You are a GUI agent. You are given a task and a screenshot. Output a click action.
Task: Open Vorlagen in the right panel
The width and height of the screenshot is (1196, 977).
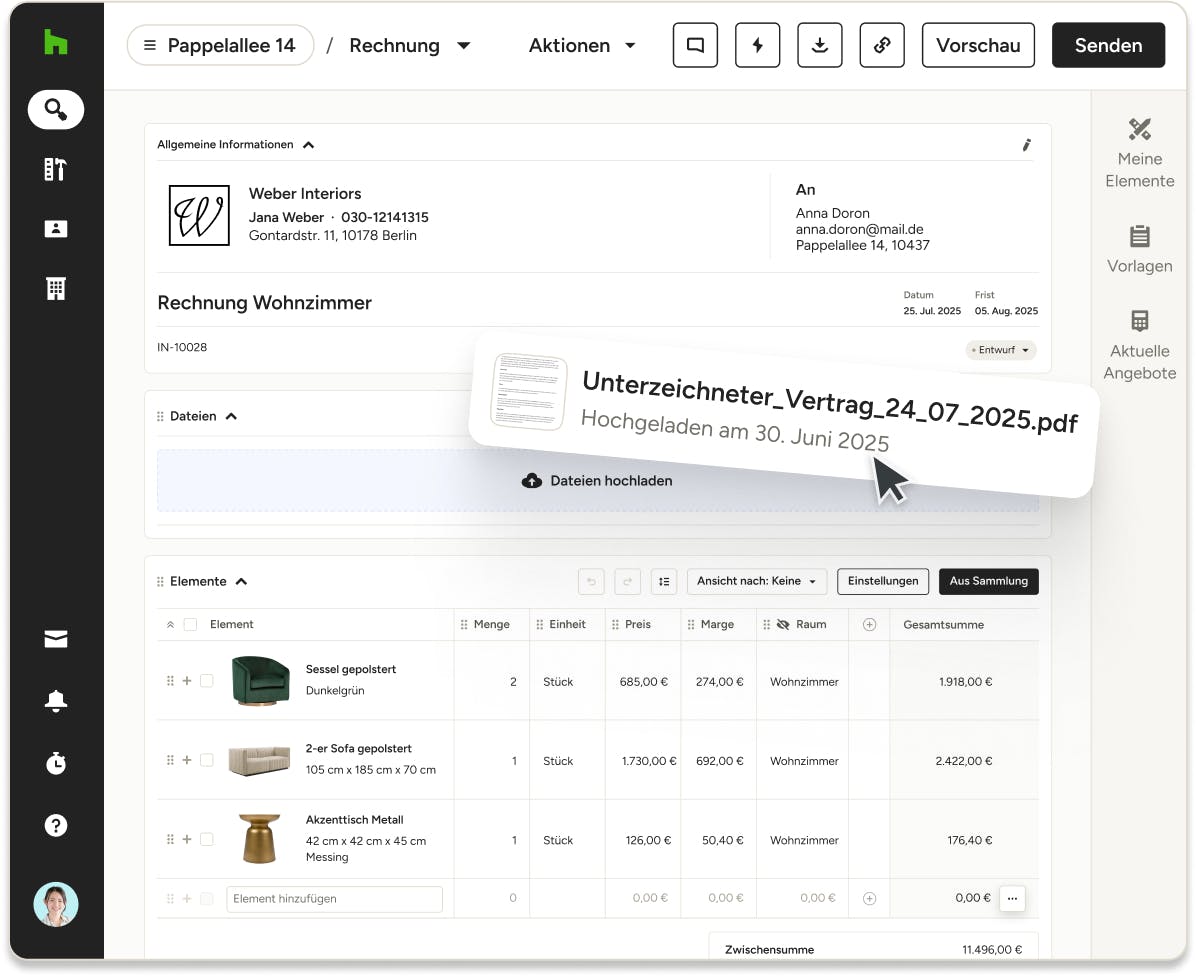pyautogui.click(x=1139, y=248)
